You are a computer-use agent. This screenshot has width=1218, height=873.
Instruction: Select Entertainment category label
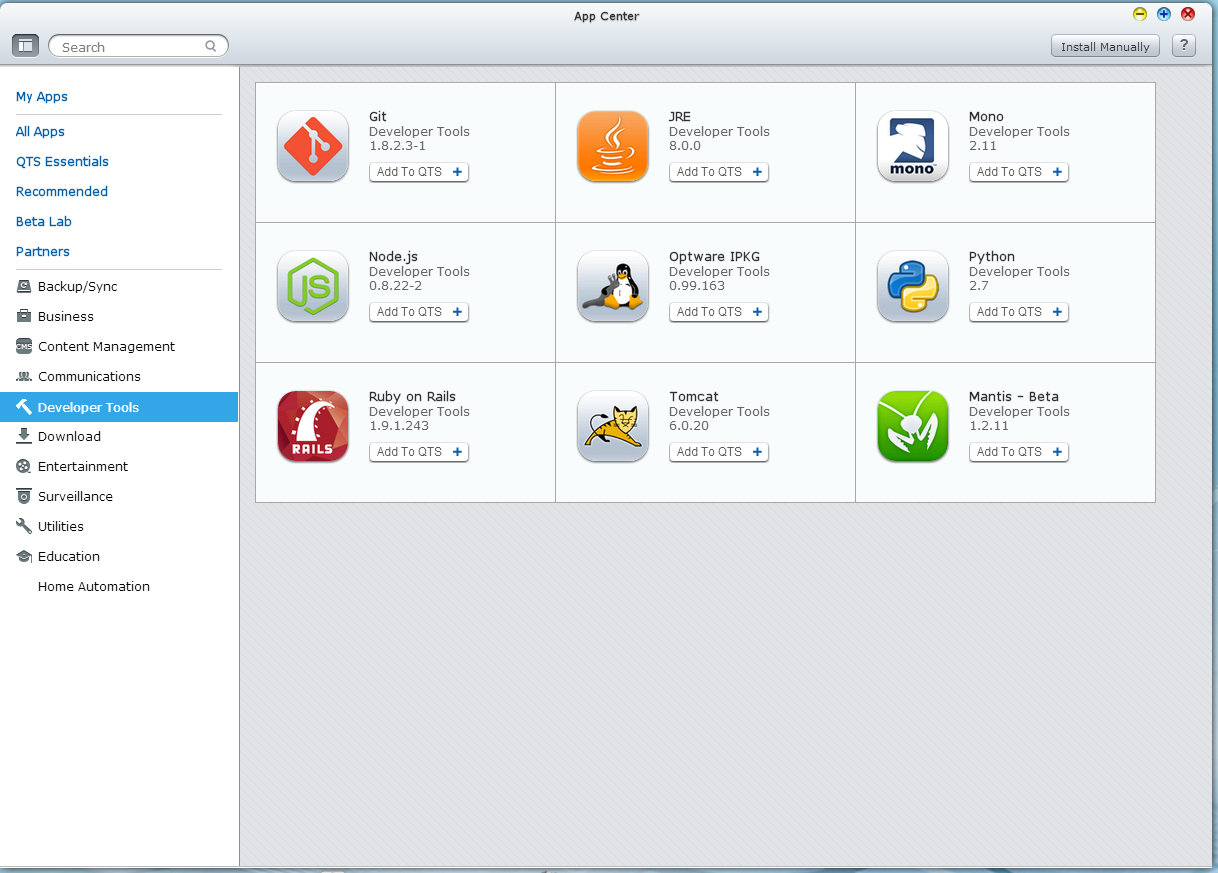tap(83, 466)
